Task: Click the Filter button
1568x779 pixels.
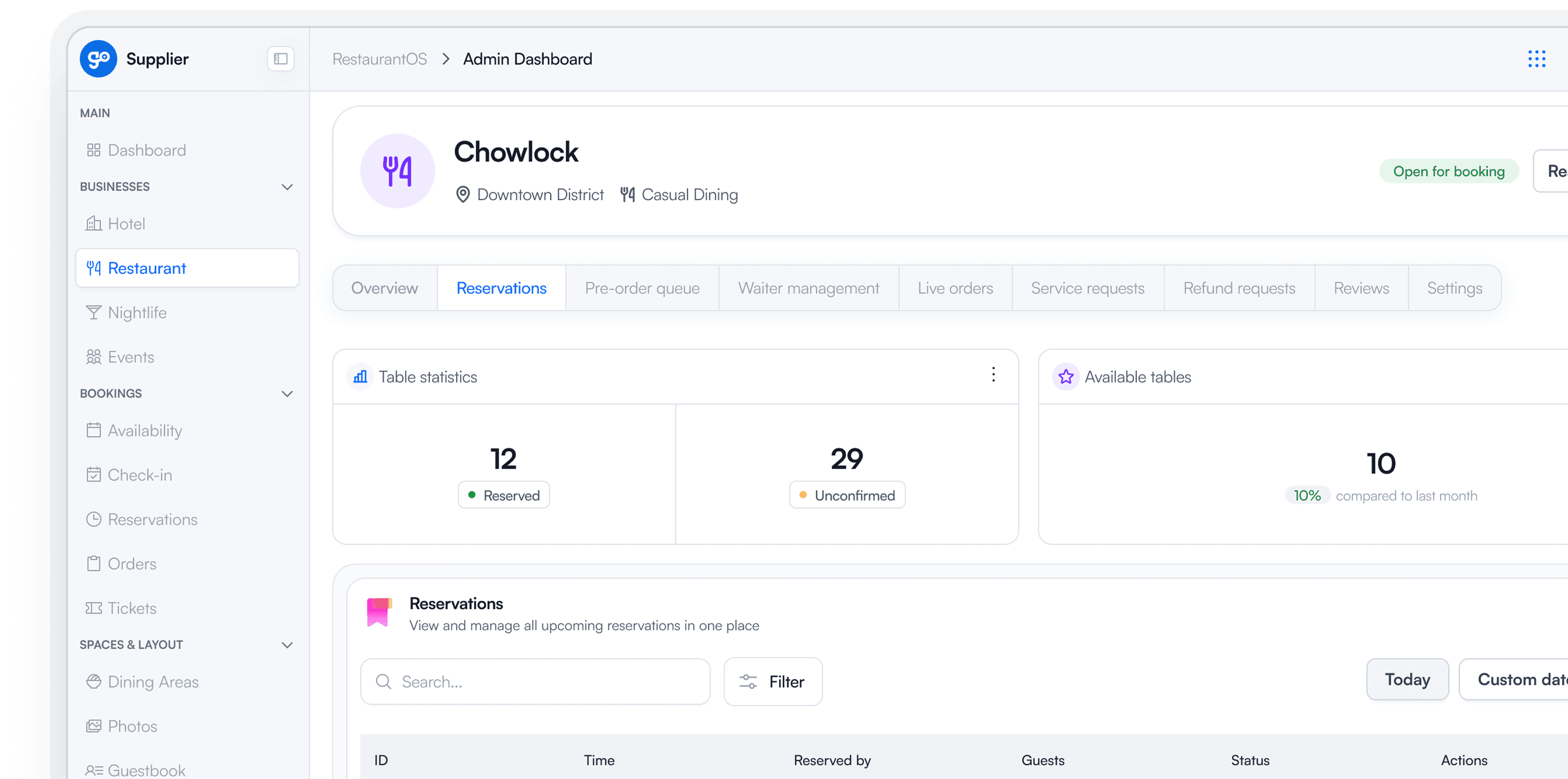Action: 773,682
